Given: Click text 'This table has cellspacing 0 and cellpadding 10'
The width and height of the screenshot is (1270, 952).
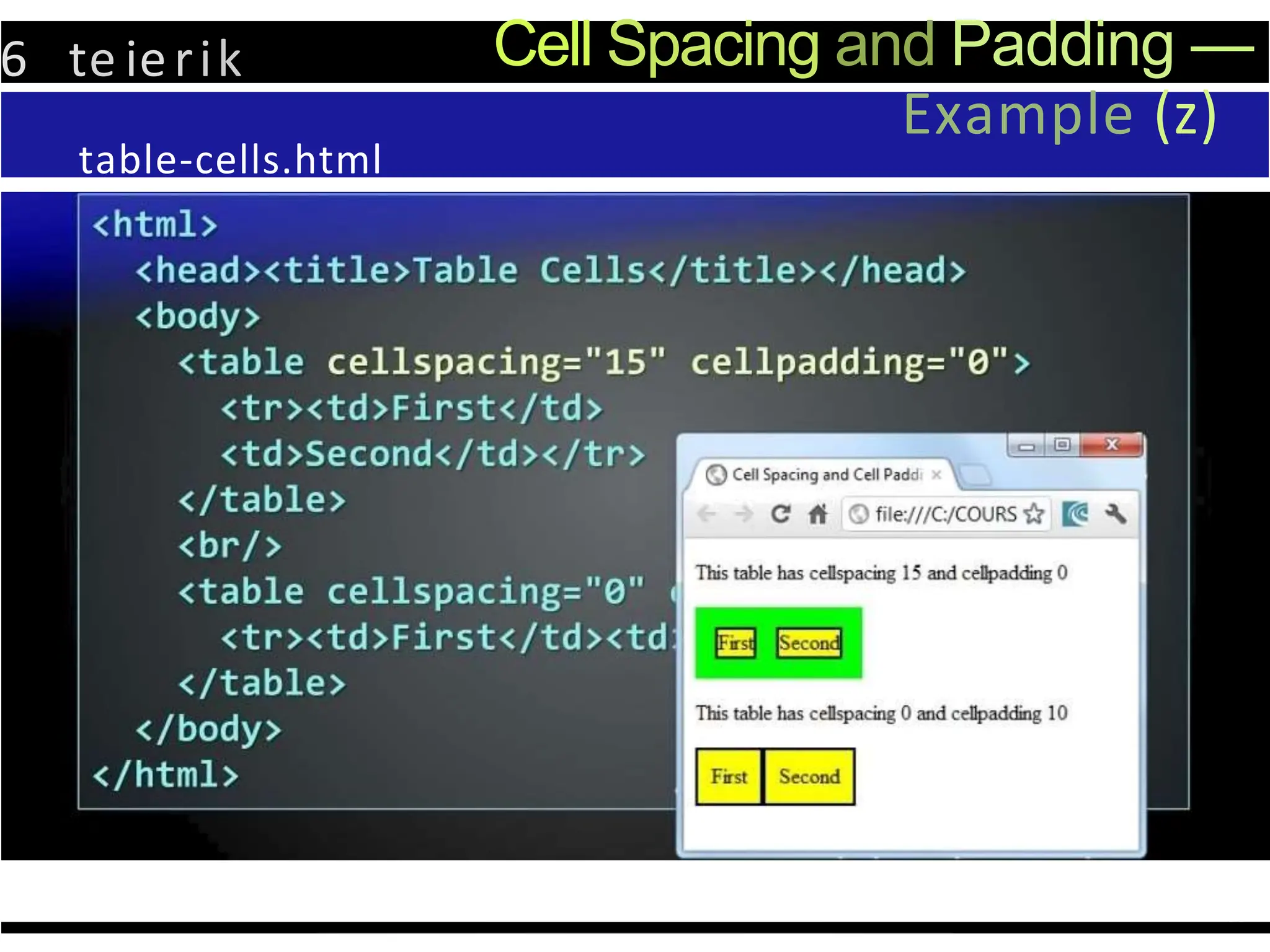Looking at the screenshot, I should click(881, 713).
